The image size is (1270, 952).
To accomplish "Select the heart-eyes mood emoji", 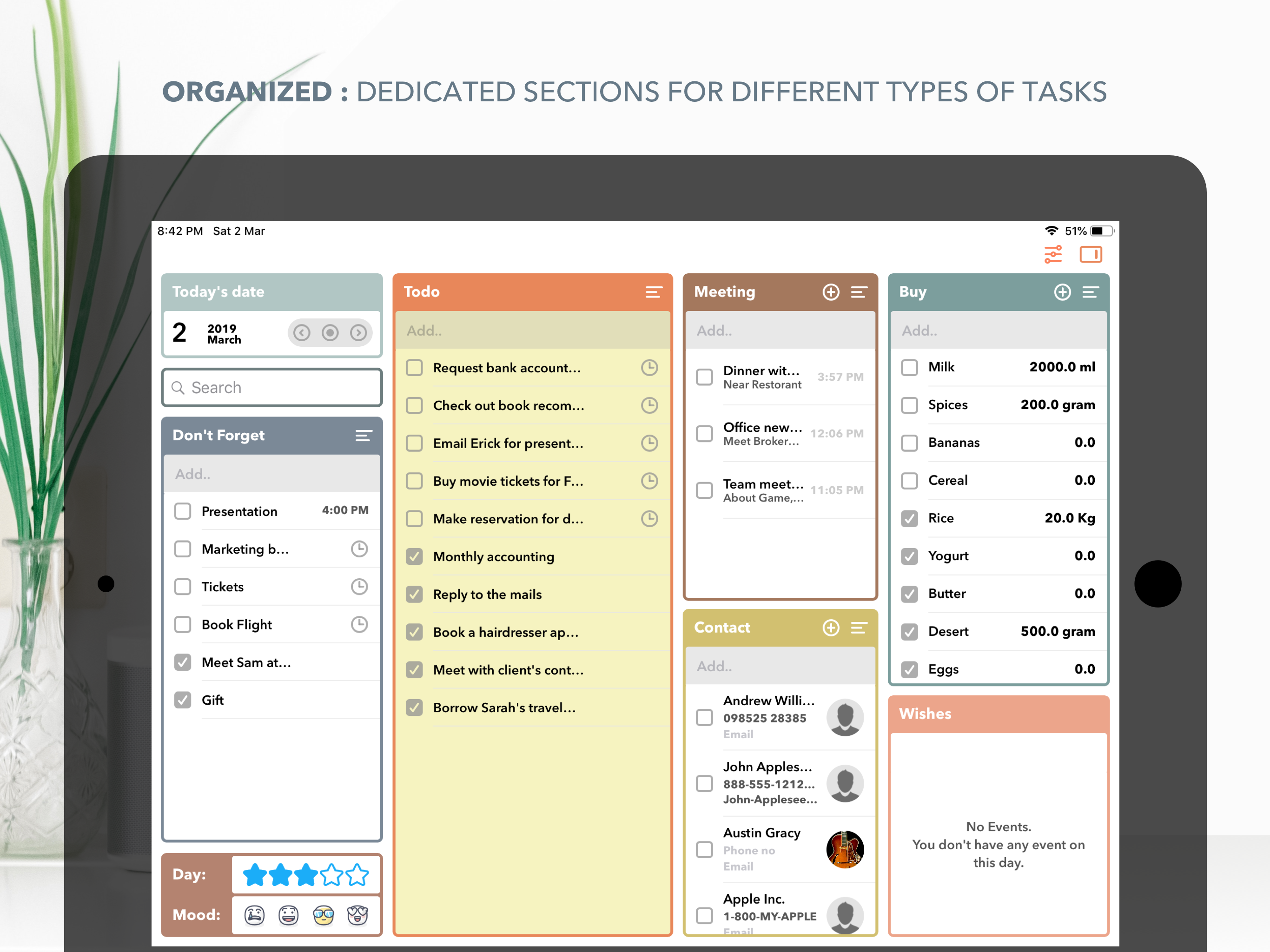I will click(357, 915).
